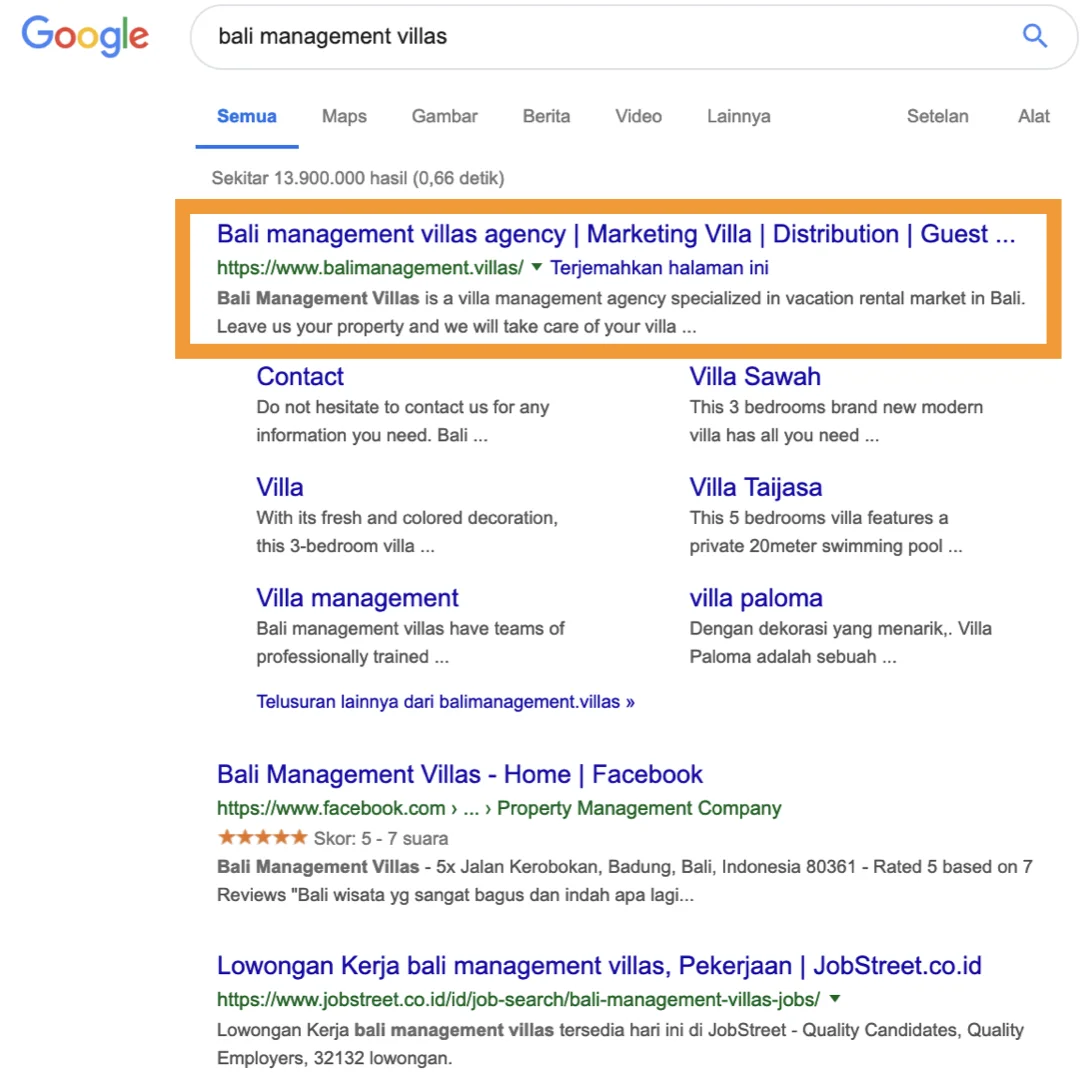Switch to the Maps tab
1080x1080 pixels.
344,116
